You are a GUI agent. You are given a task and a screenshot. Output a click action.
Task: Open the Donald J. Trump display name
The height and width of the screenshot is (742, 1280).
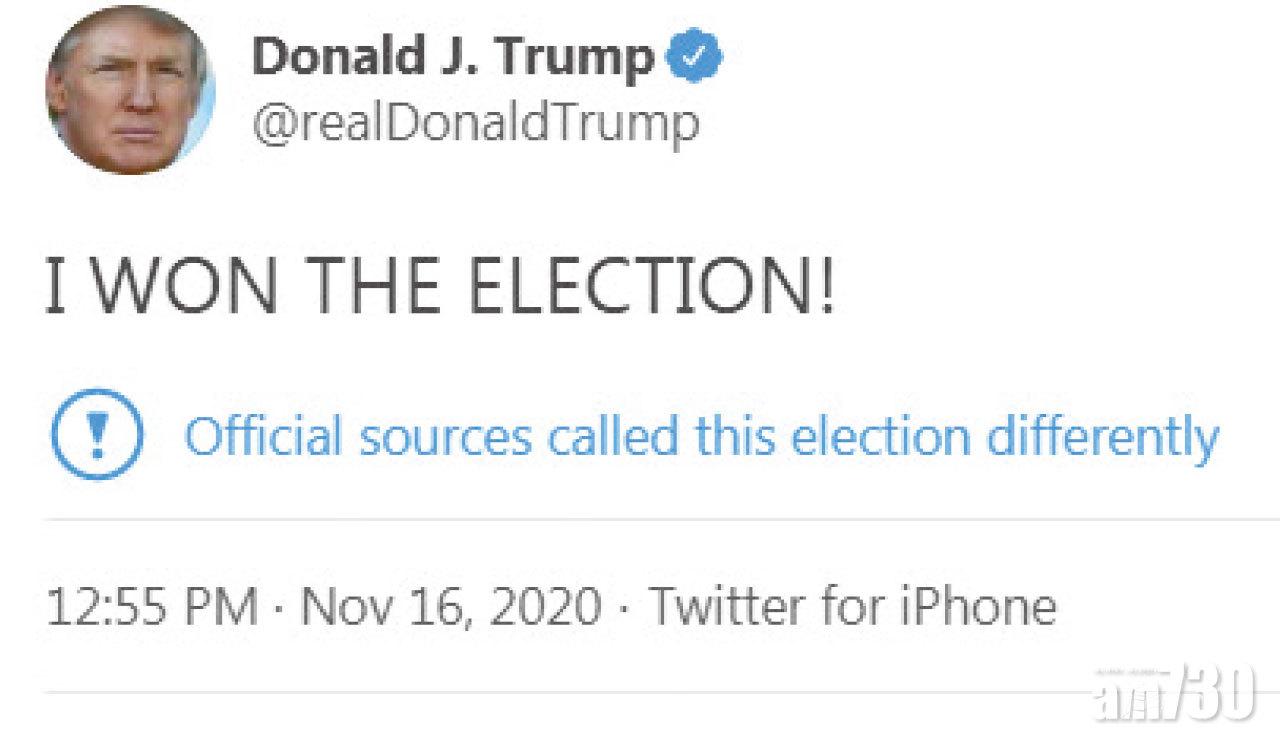pyautogui.click(x=452, y=60)
